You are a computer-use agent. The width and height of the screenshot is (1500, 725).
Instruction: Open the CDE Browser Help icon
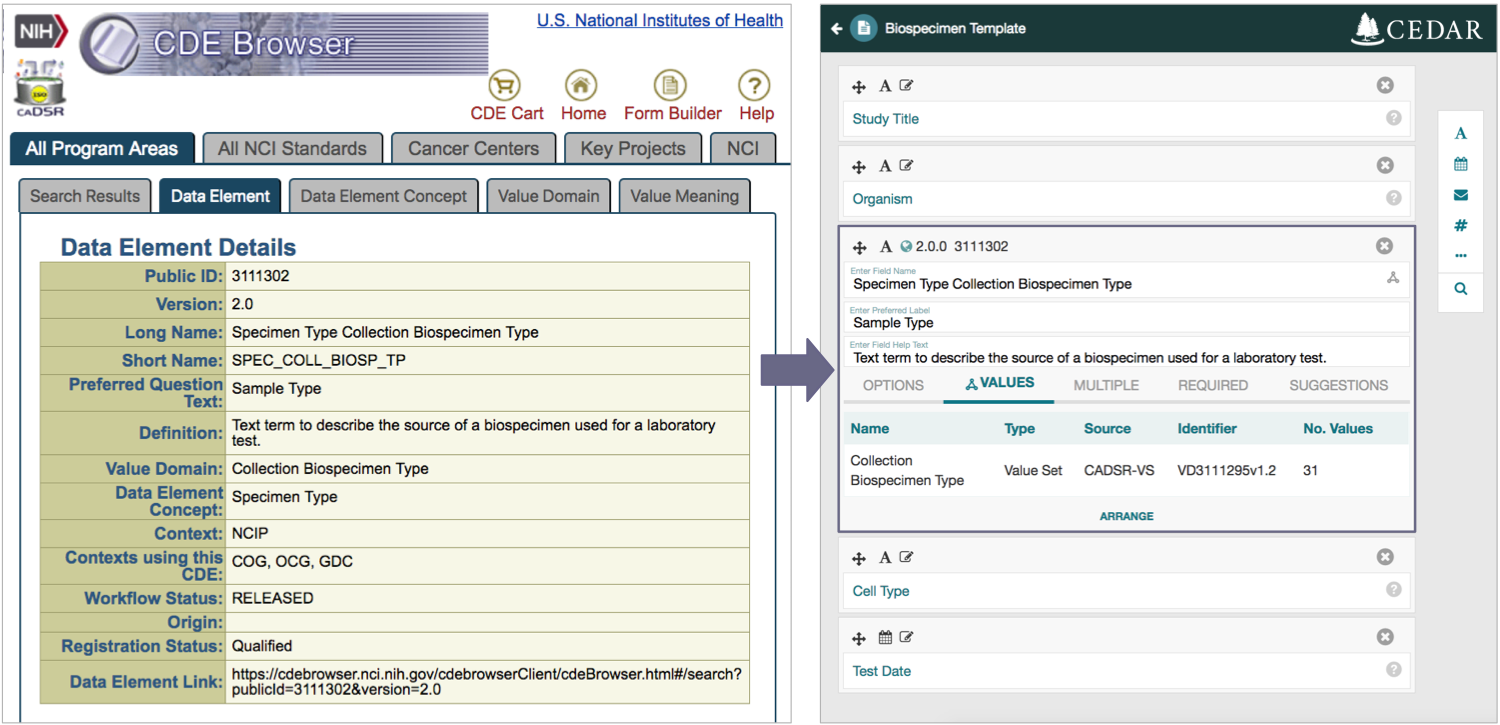[x=755, y=86]
